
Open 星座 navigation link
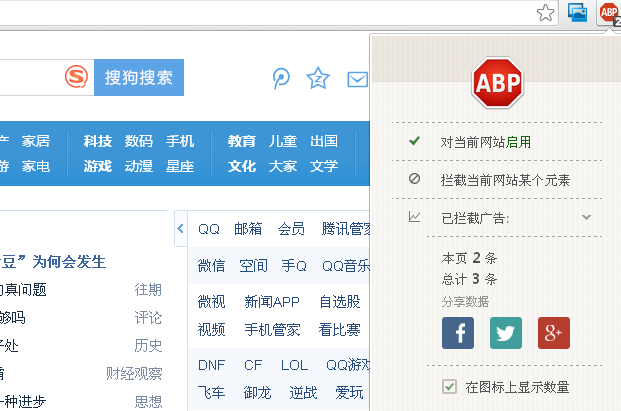[x=180, y=166]
